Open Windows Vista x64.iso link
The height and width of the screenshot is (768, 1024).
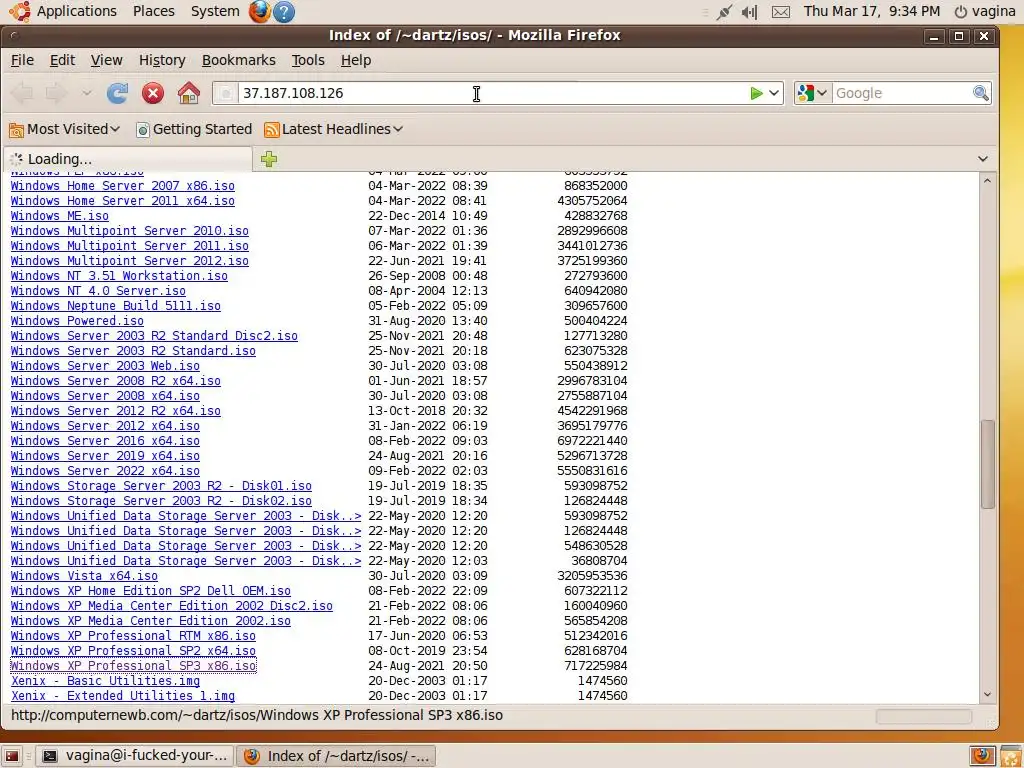[84, 575]
